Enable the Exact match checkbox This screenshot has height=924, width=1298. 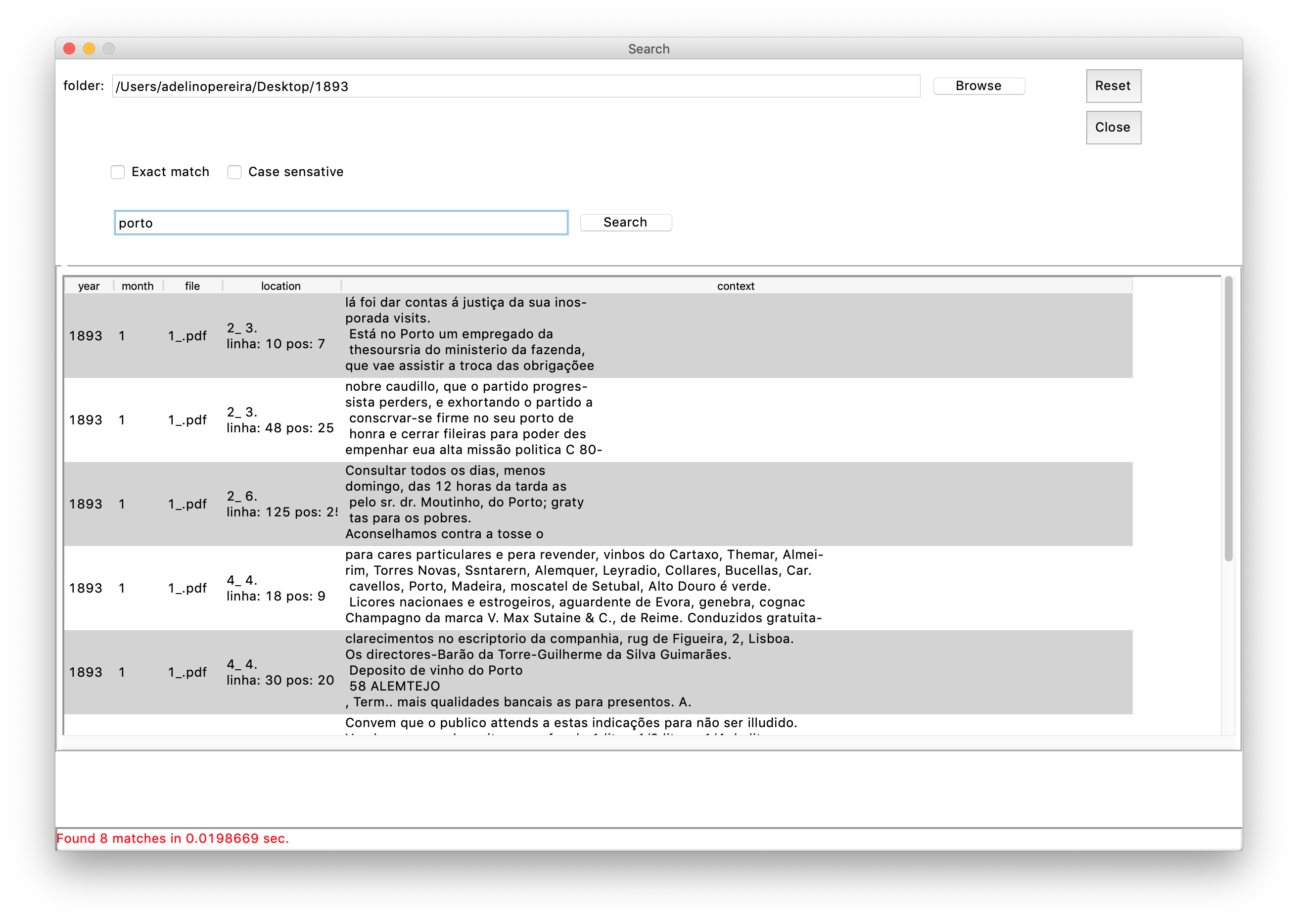coord(118,172)
